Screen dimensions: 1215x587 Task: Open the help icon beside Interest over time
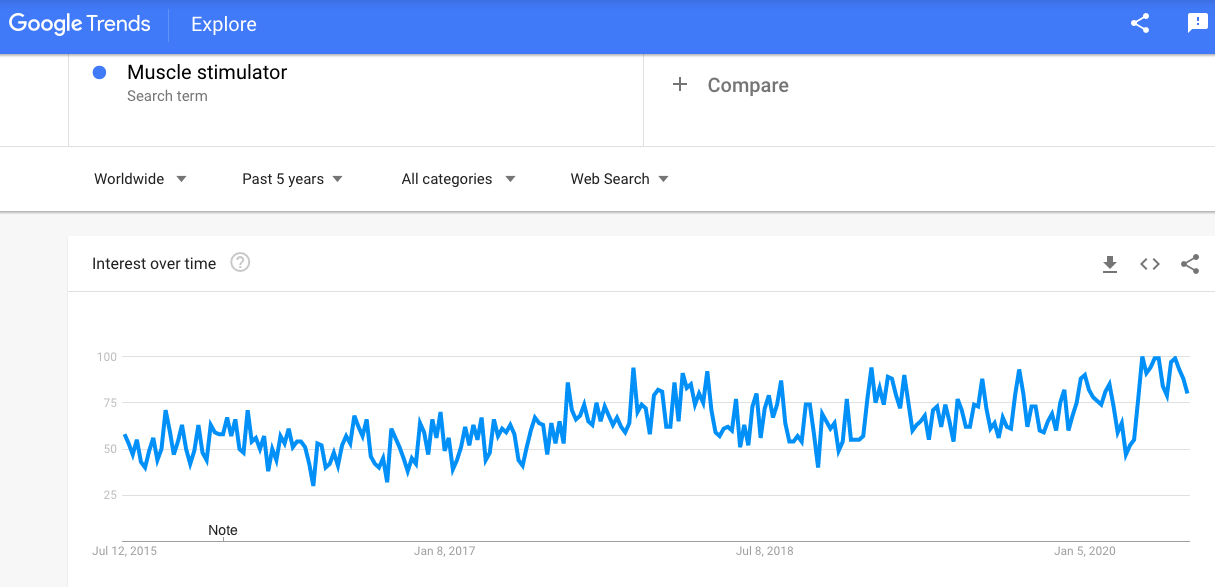point(240,263)
